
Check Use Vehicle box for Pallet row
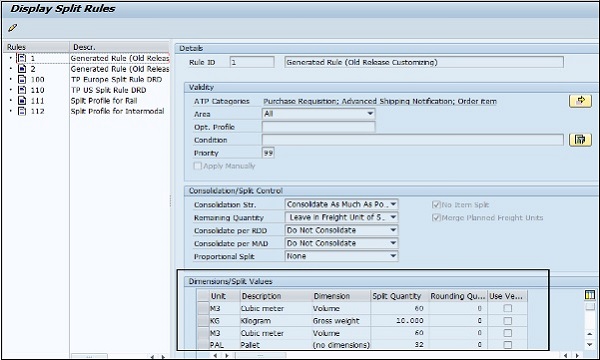pos(507,345)
